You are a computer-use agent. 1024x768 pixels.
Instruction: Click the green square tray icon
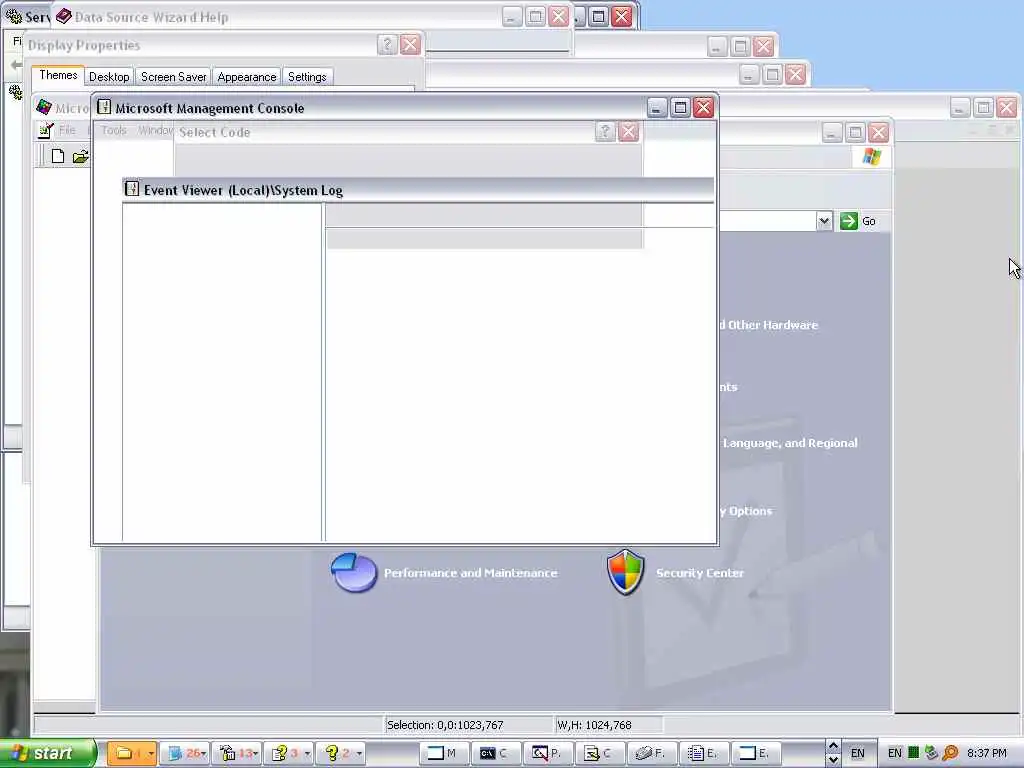[x=914, y=753]
